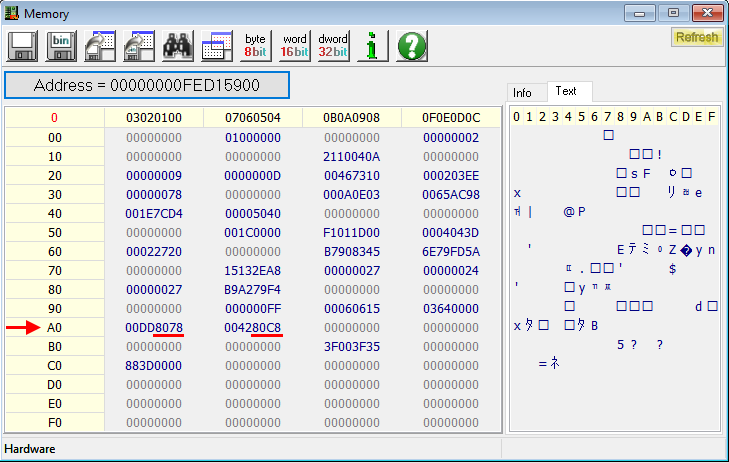The height and width of the screenshot is (463, 729).
Task: Open help with the green question mark
Action: [x=412, y=45]
